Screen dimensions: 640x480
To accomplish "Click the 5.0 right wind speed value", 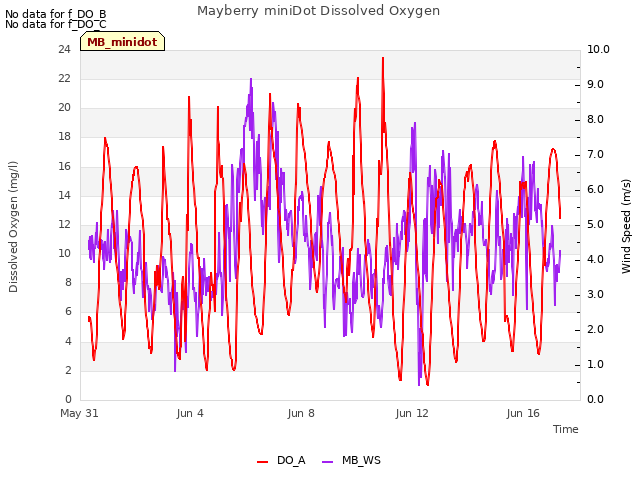I will pyautogui.click(x=595, y=224).
